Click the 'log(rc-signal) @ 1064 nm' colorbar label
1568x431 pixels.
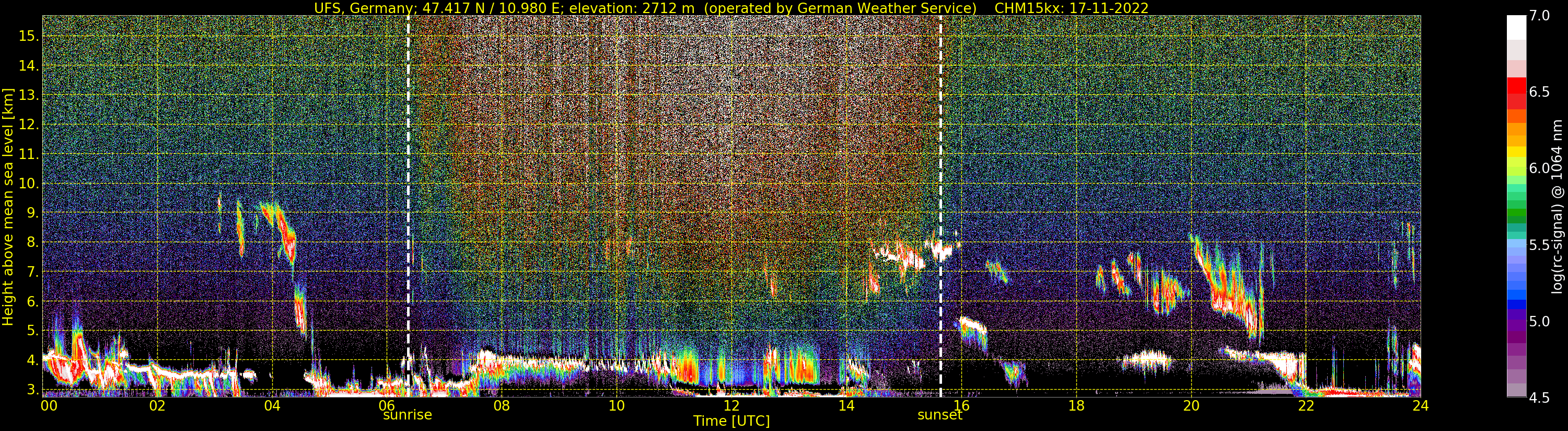(x=1557, y=207)
